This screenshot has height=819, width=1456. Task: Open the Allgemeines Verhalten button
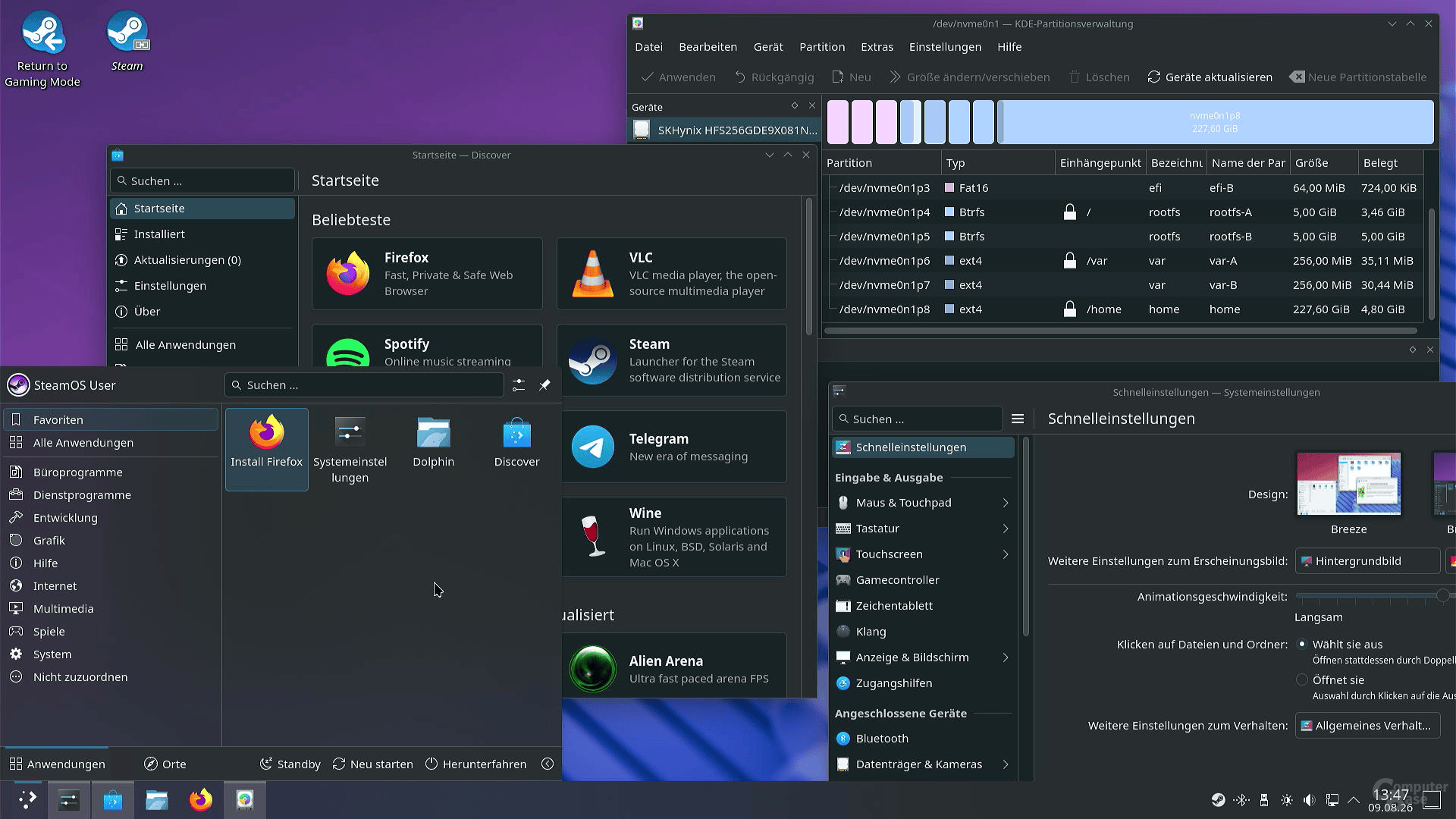[x=1367, y=726]
